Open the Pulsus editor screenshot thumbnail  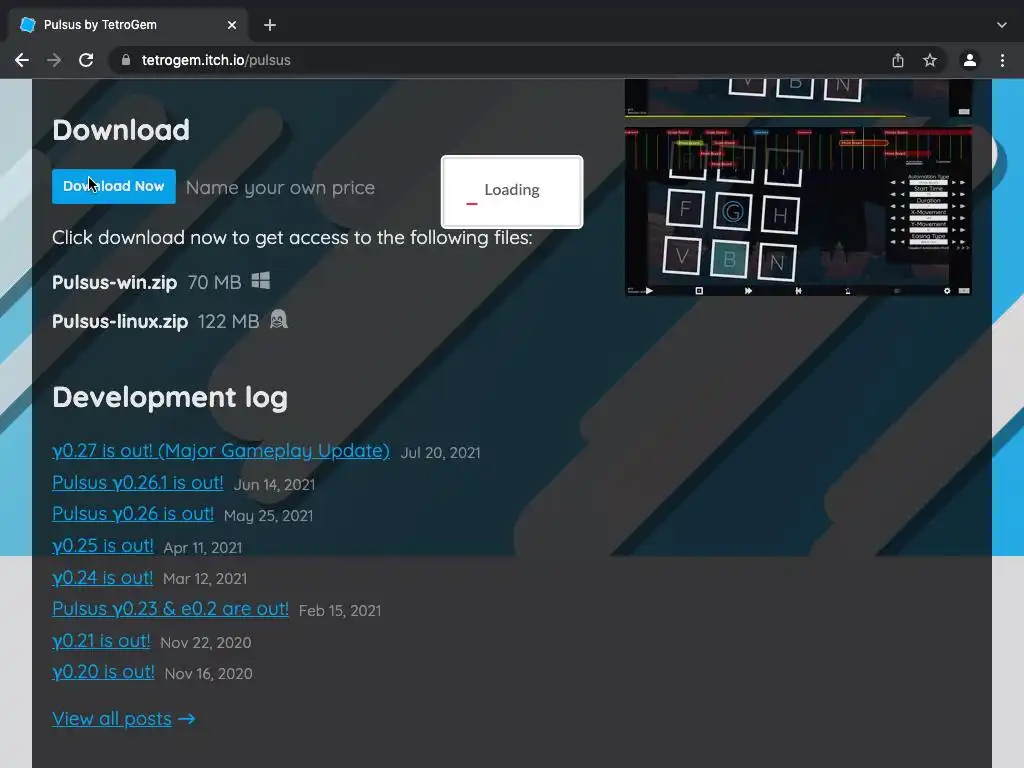(798, 212)
